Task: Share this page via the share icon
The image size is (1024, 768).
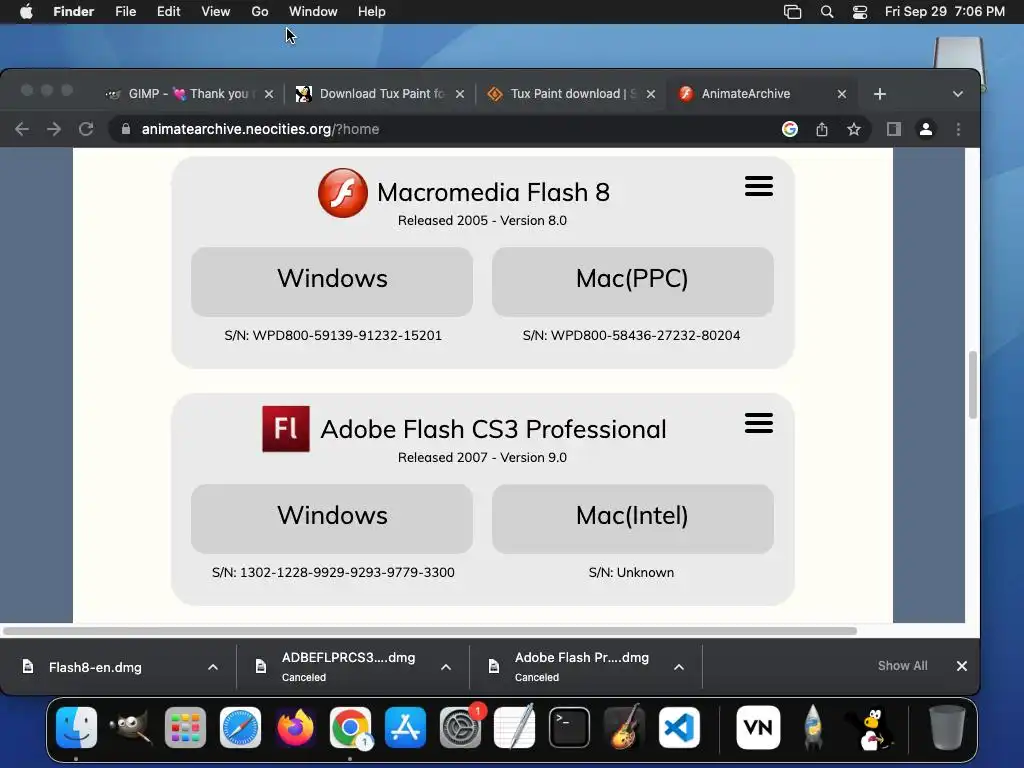Action: click(822, 129)
